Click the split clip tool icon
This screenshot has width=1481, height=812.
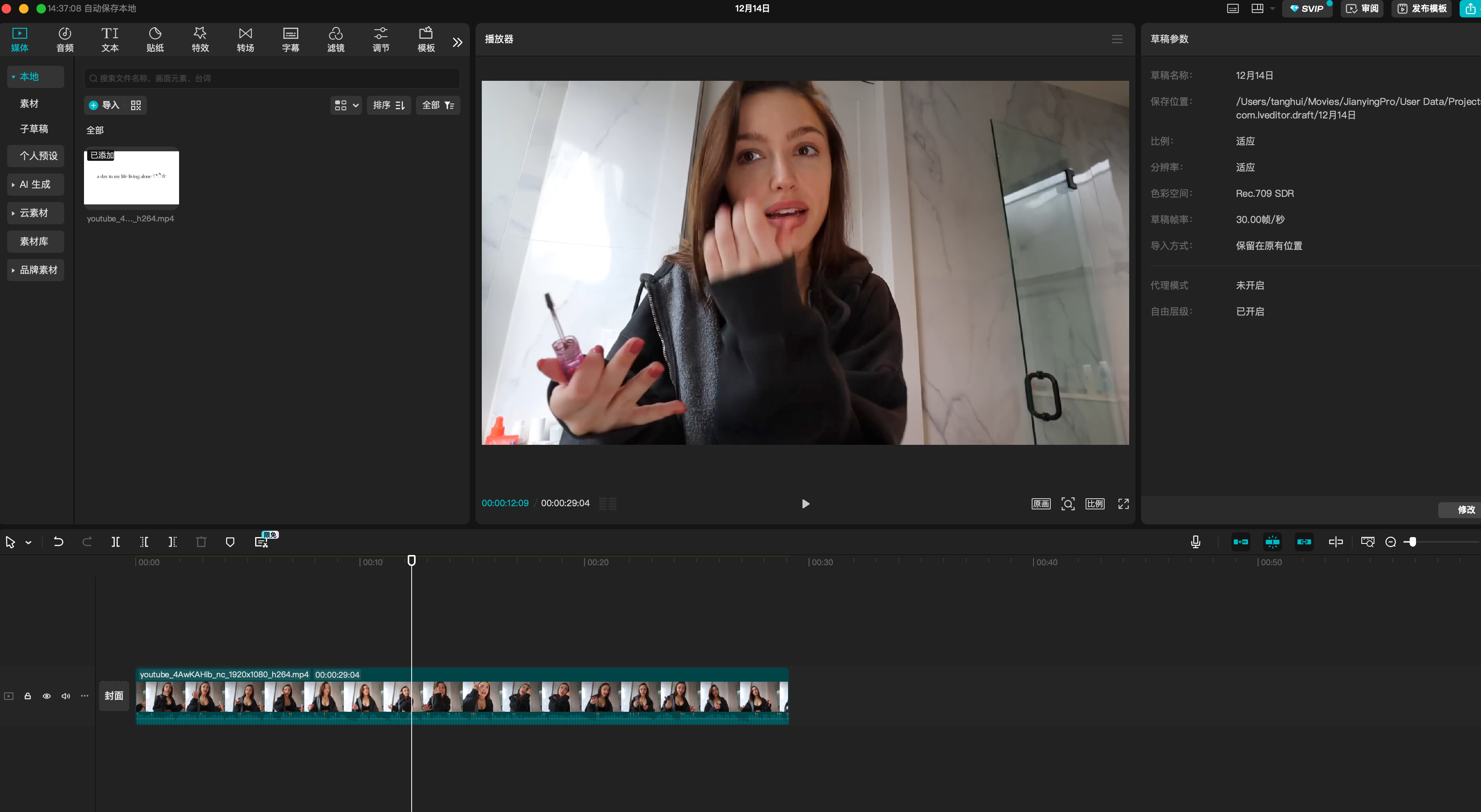tap(116, 542)
